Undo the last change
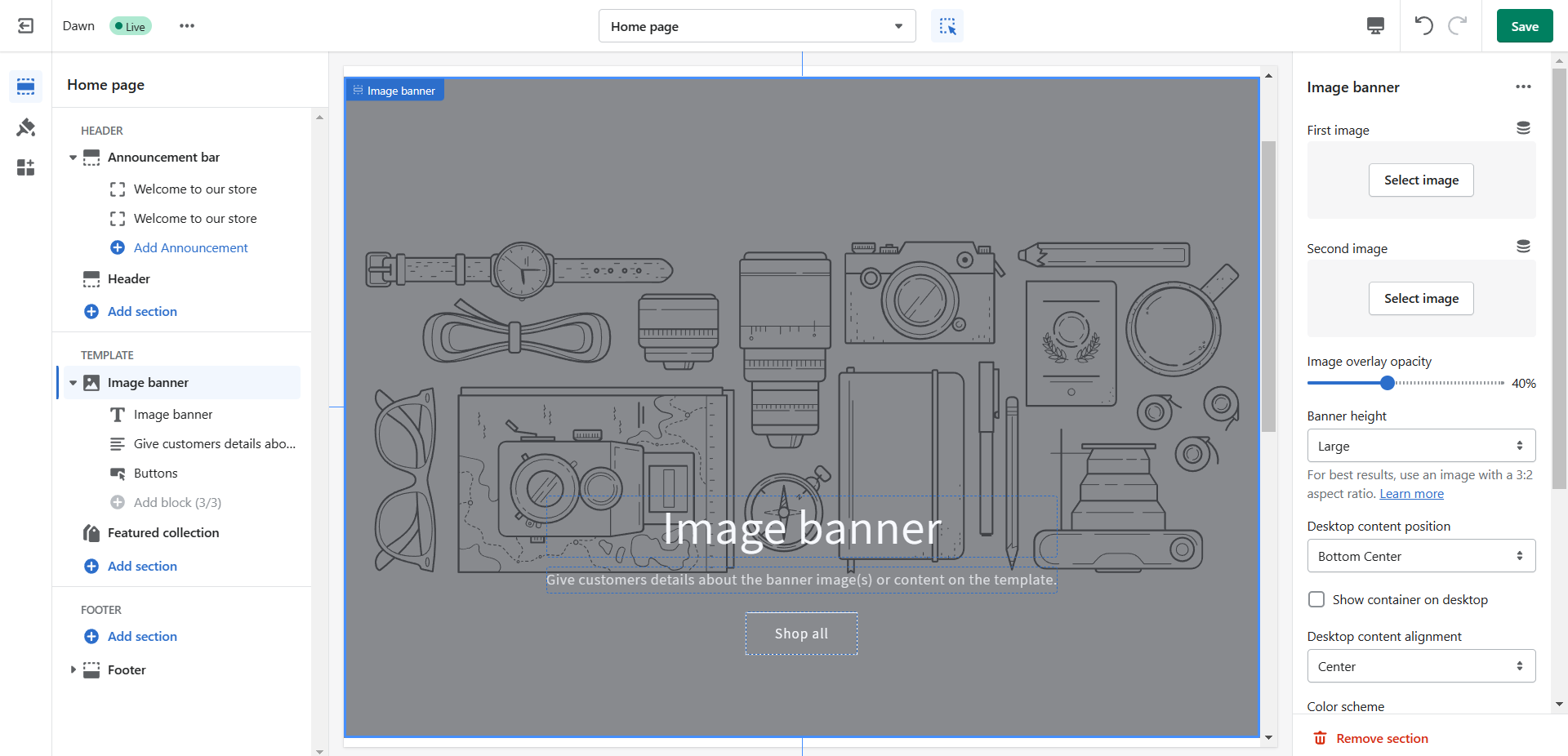The width and height of the screenshot is (1568, 756). 1424,26
